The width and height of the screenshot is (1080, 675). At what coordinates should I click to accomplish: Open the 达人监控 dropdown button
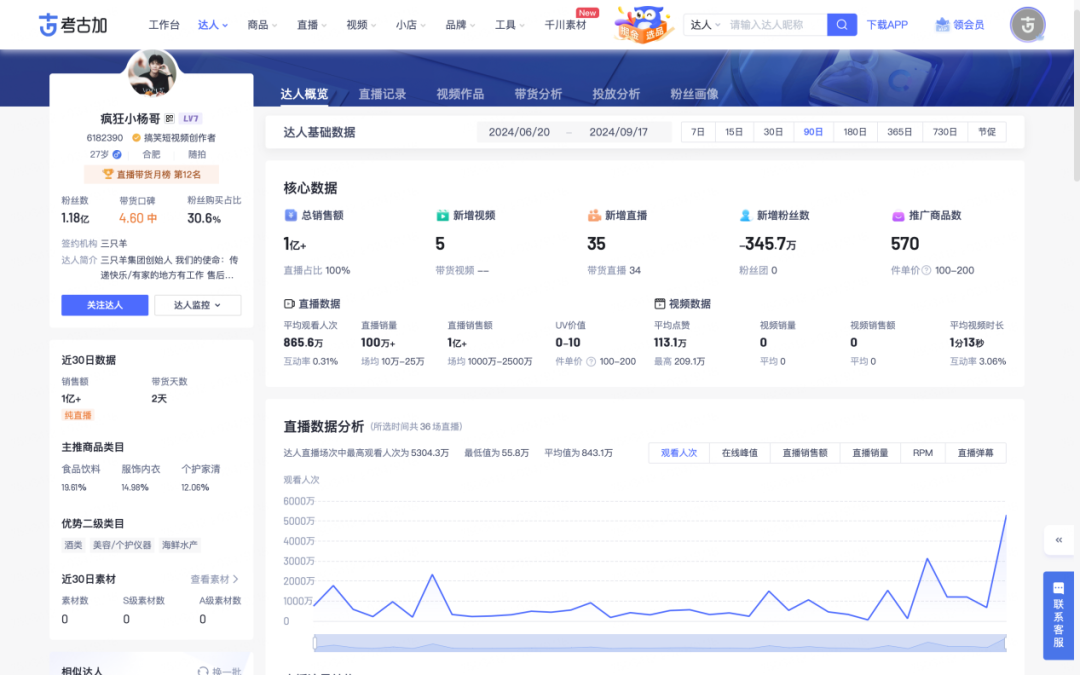tap(197, 305)
